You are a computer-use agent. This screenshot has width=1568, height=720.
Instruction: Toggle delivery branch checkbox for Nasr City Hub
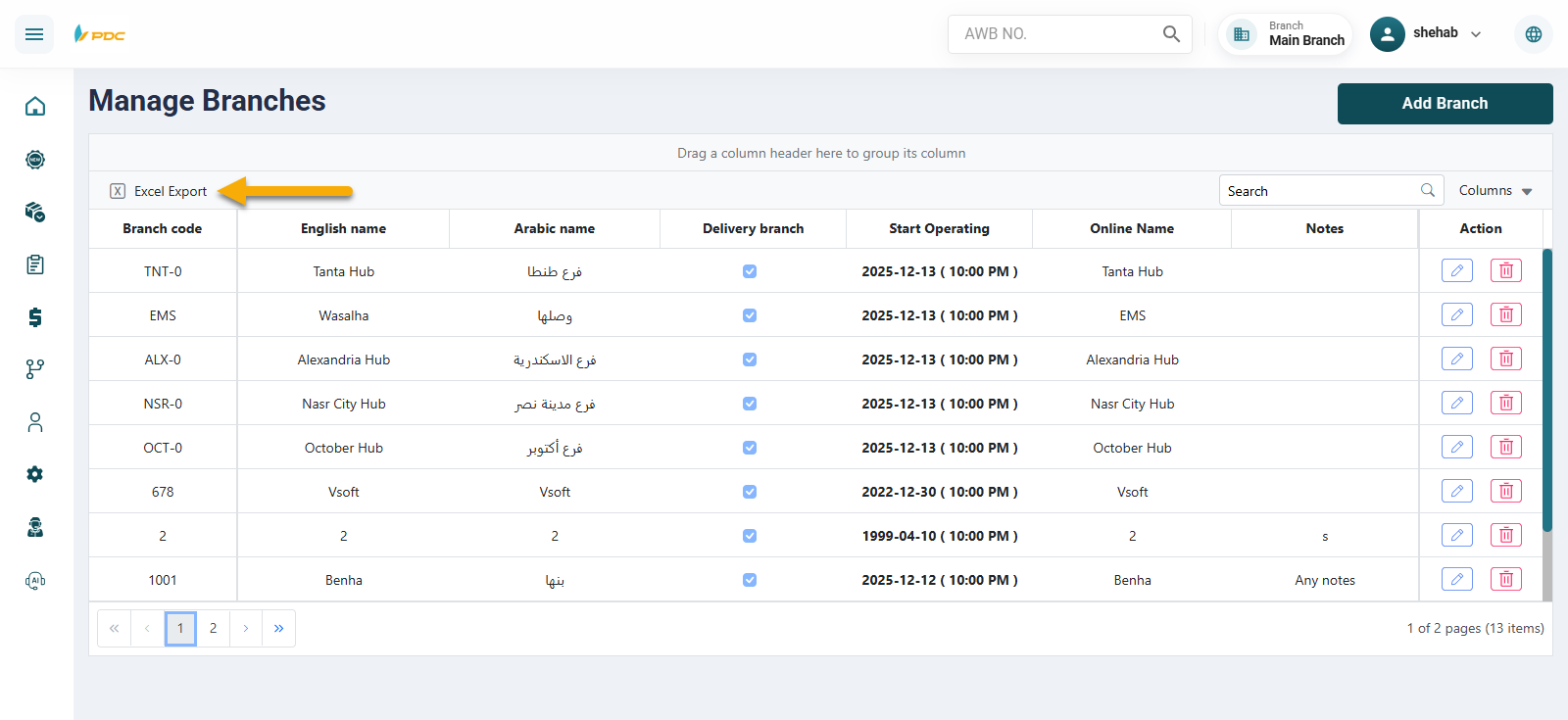[x=750, y=404]
